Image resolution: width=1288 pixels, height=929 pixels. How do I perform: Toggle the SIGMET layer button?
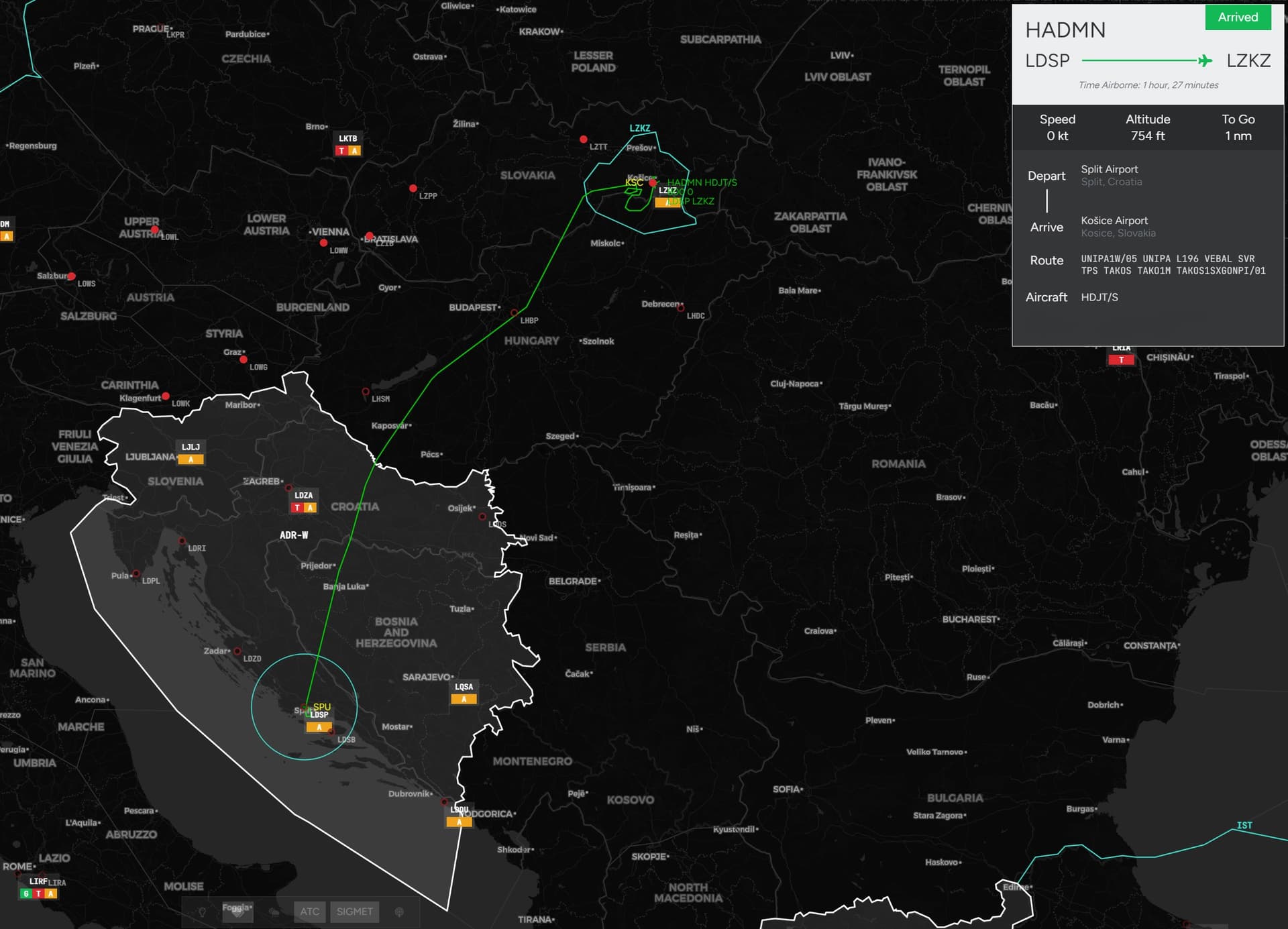pos(354,912)
